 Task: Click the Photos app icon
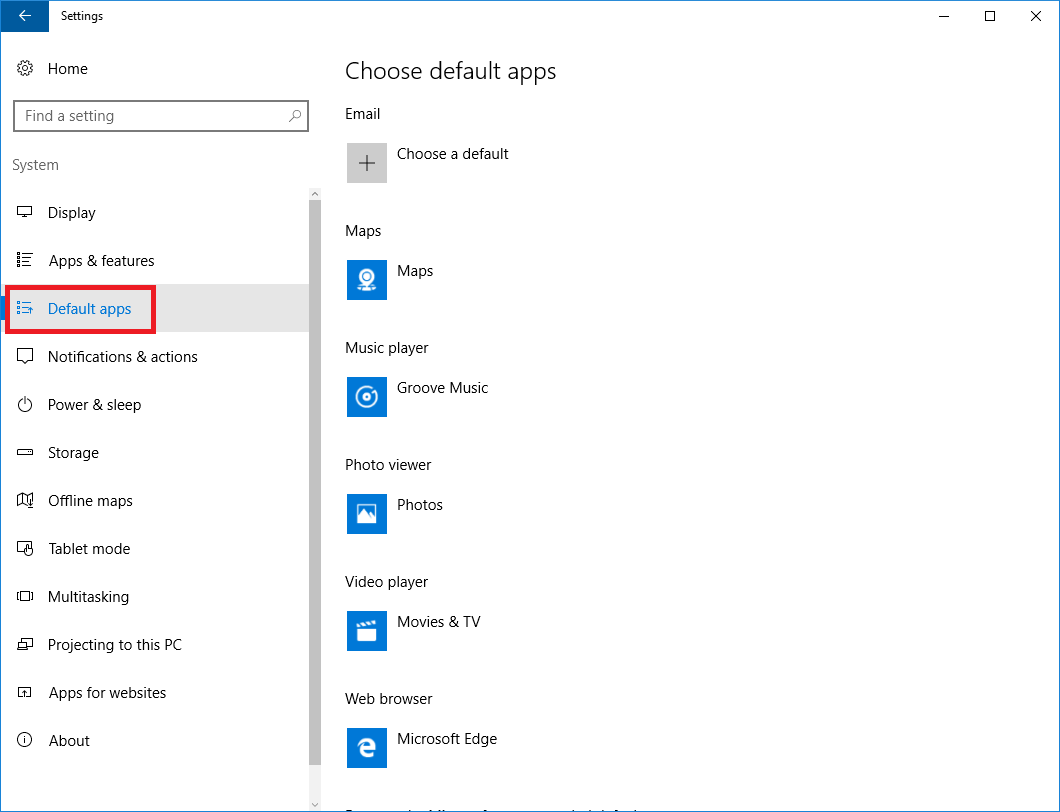(367, 514)
